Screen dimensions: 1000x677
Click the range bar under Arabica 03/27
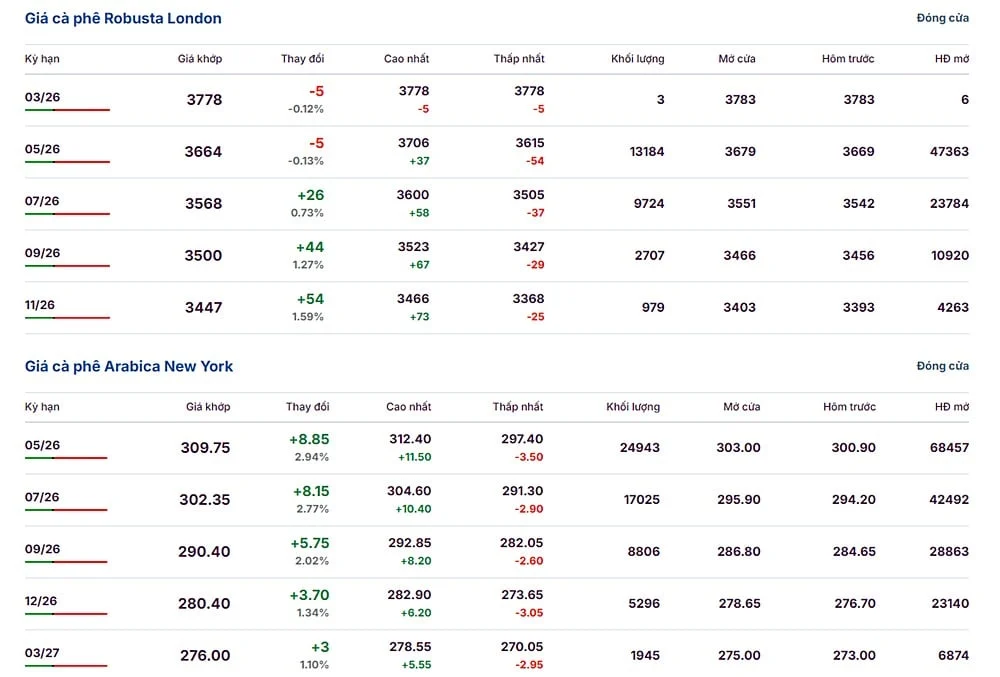point(66,665)
